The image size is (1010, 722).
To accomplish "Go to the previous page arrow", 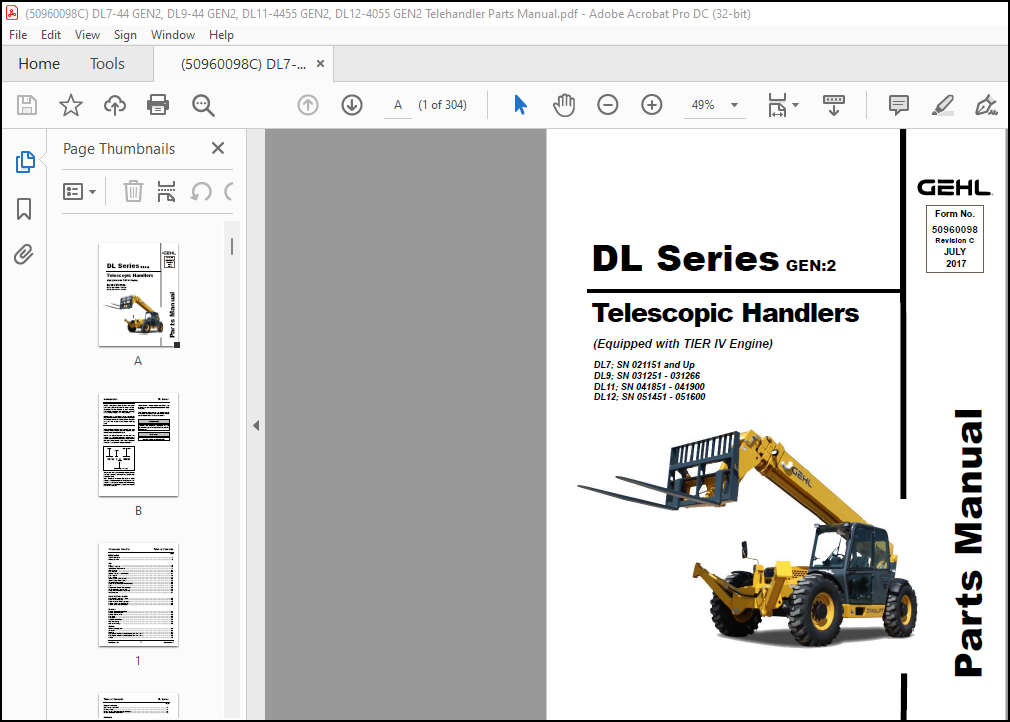I will pos(308,105).
